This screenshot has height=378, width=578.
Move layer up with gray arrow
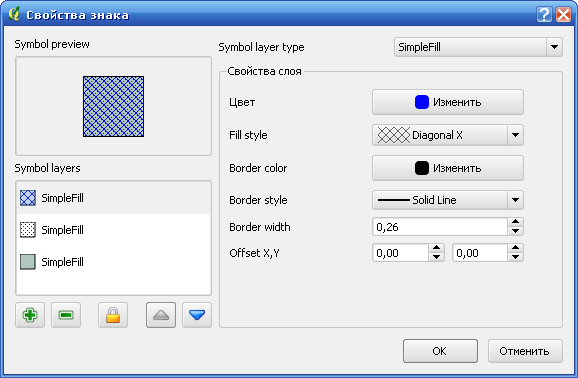[161, 315]
